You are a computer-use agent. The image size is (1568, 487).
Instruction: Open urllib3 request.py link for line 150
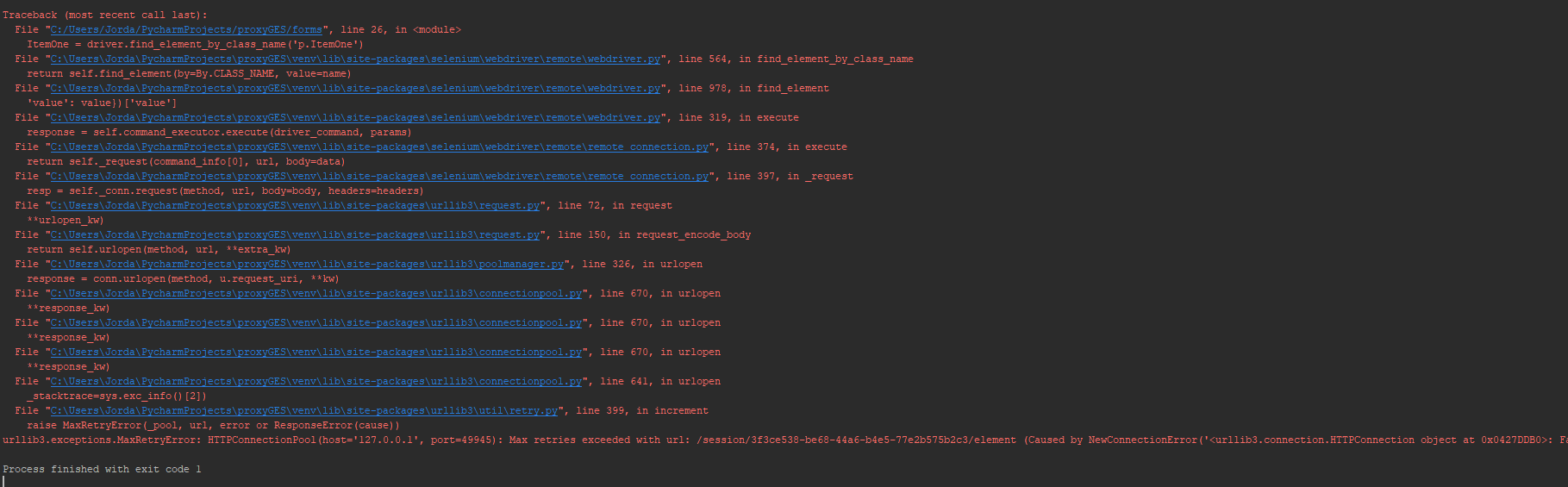tap(294, 234)
